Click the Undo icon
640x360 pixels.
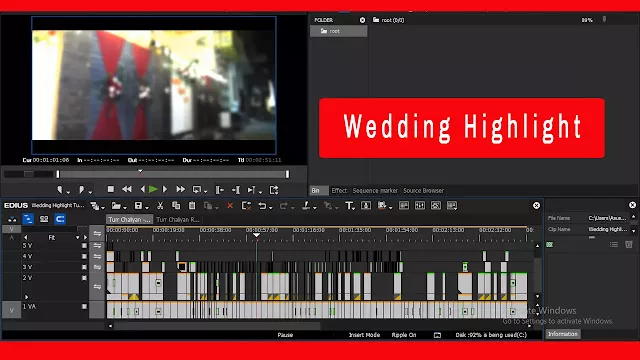[262, 206]
